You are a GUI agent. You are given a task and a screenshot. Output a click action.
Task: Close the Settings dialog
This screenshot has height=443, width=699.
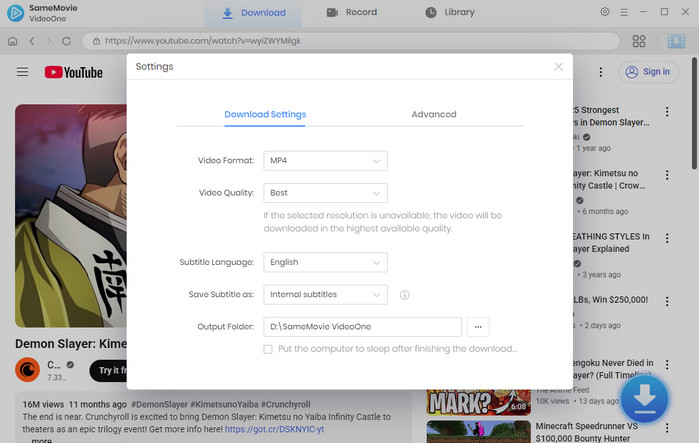tap(558, 66)
